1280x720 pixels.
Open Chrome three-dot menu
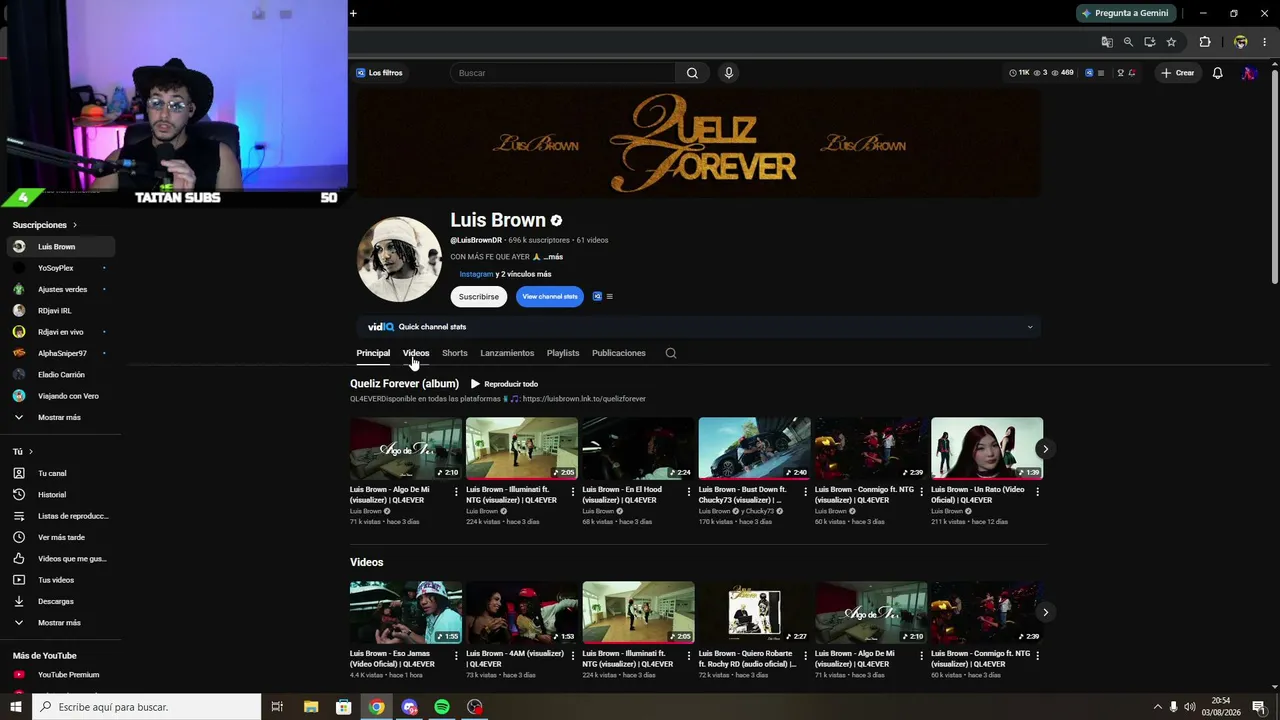[1265, 42]
